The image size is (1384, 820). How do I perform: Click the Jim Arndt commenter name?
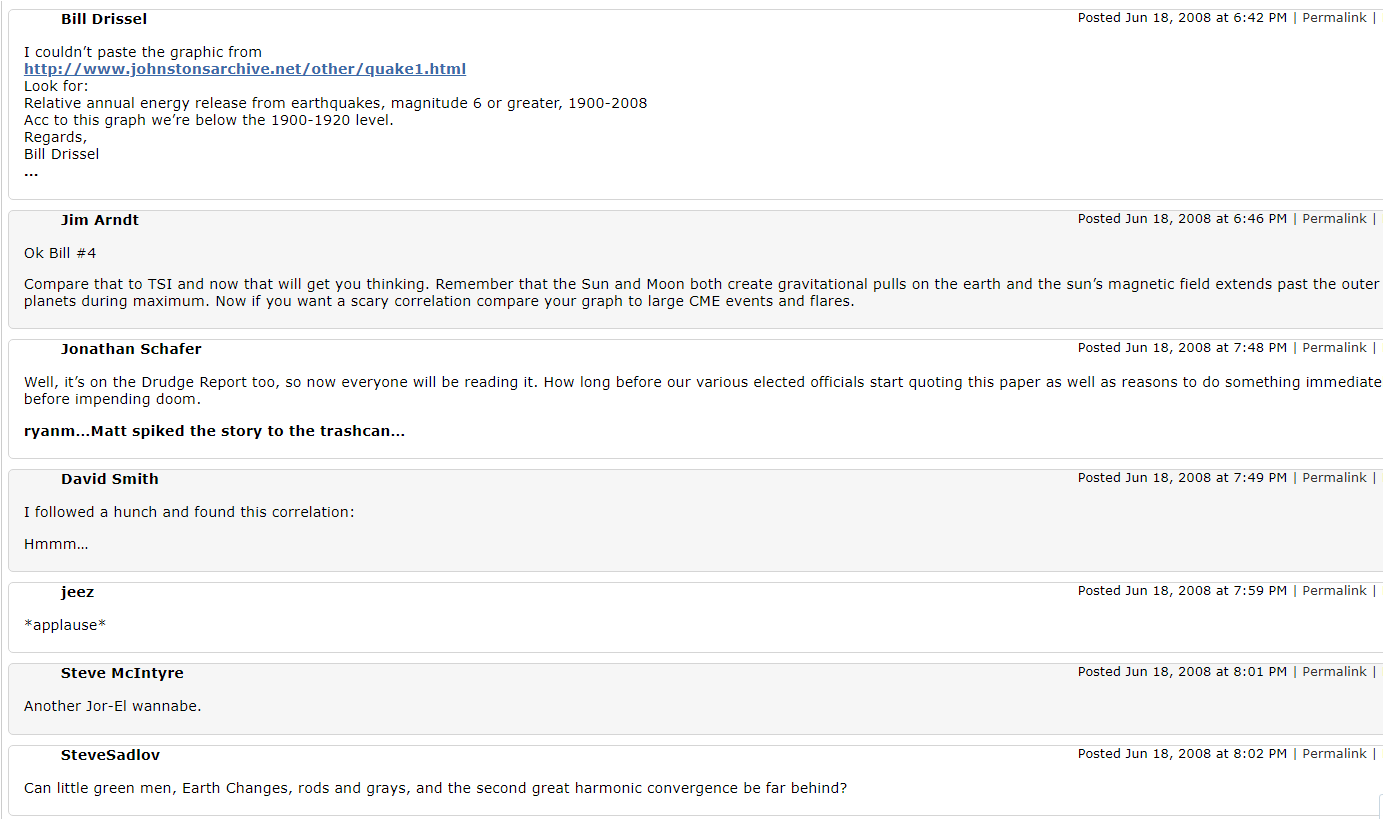tap(100, 220)
